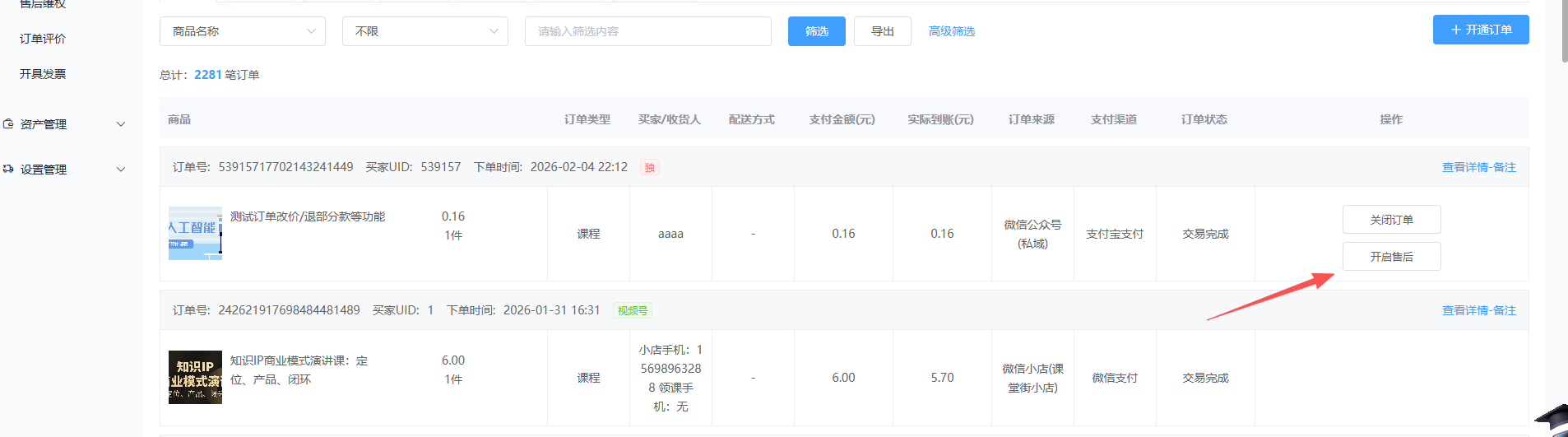The width and height of the screenshot is (1568, 437).
Task: Open 查看详情-备注 for order 24262191769848448​1489
Action: 1479,310
